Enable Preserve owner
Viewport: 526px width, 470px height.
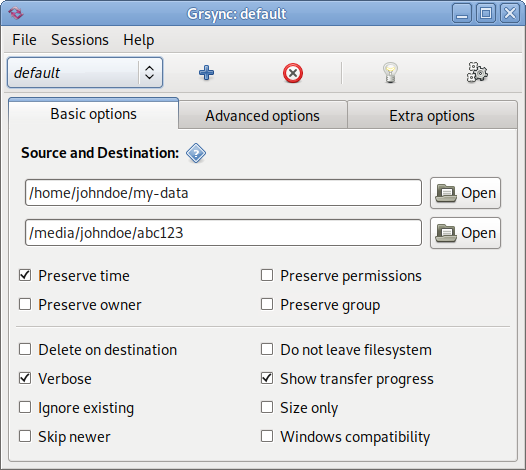click(x=25, y=305)
